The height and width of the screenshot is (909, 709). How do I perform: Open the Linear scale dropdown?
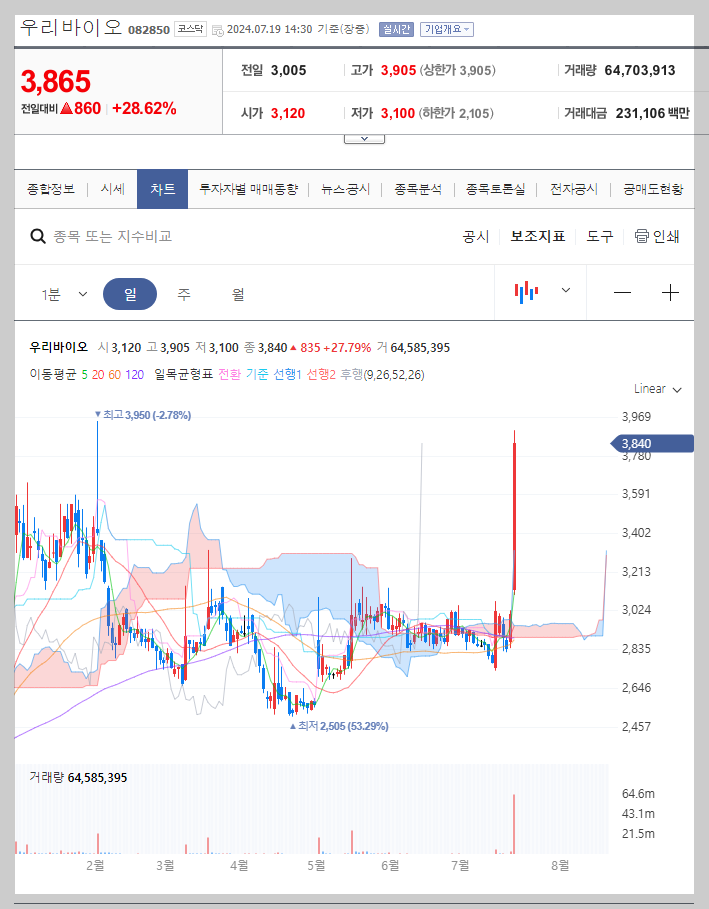pos(657,389)
